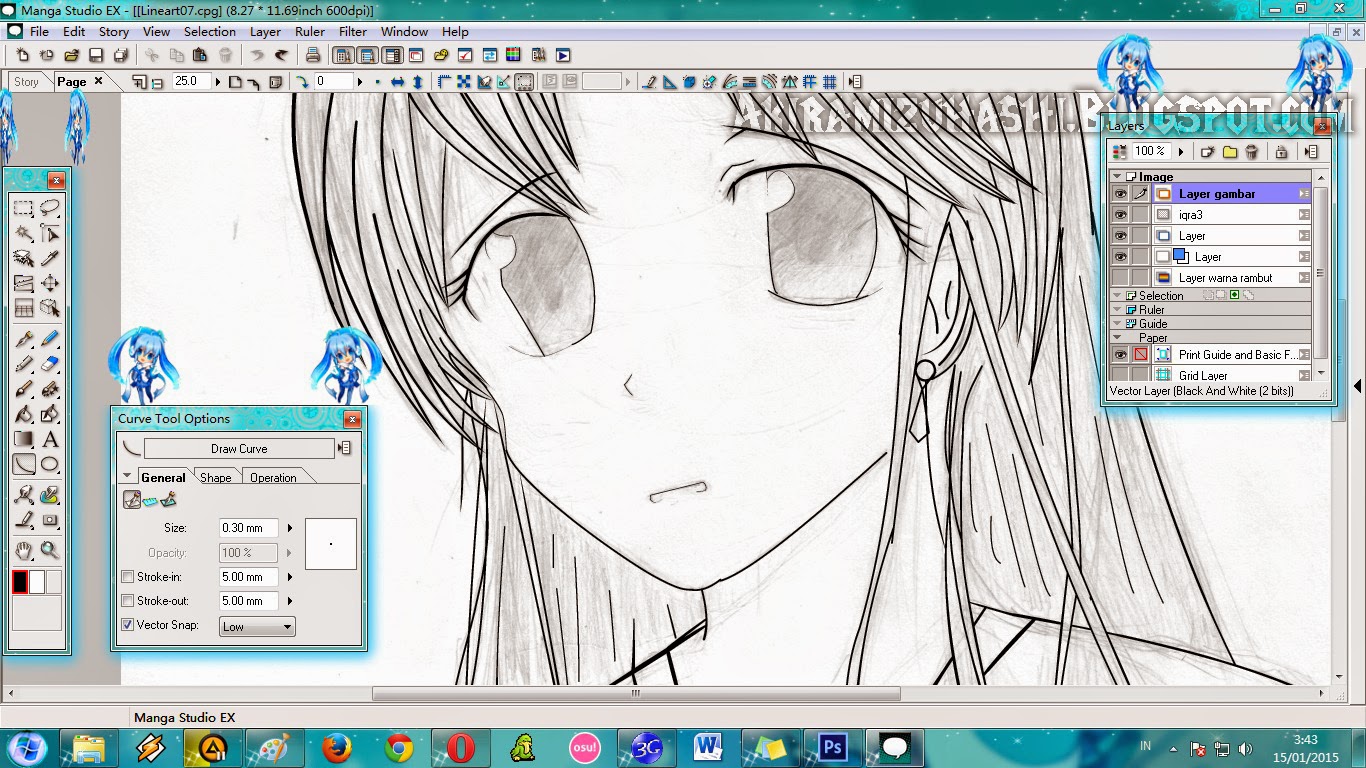Switch to the Story tab

27,82
